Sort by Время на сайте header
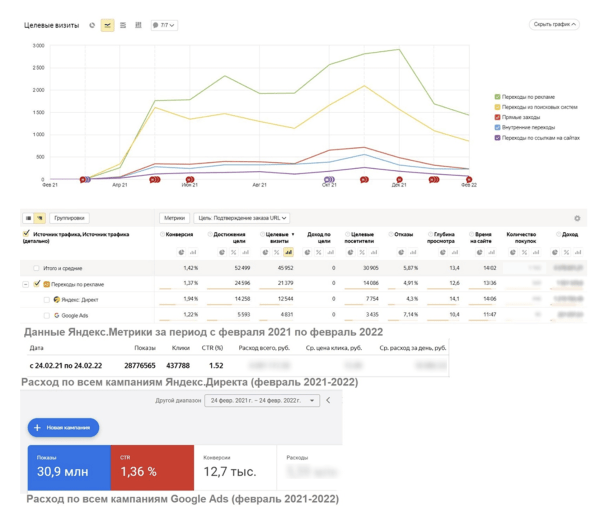 [x=481, y=238]
